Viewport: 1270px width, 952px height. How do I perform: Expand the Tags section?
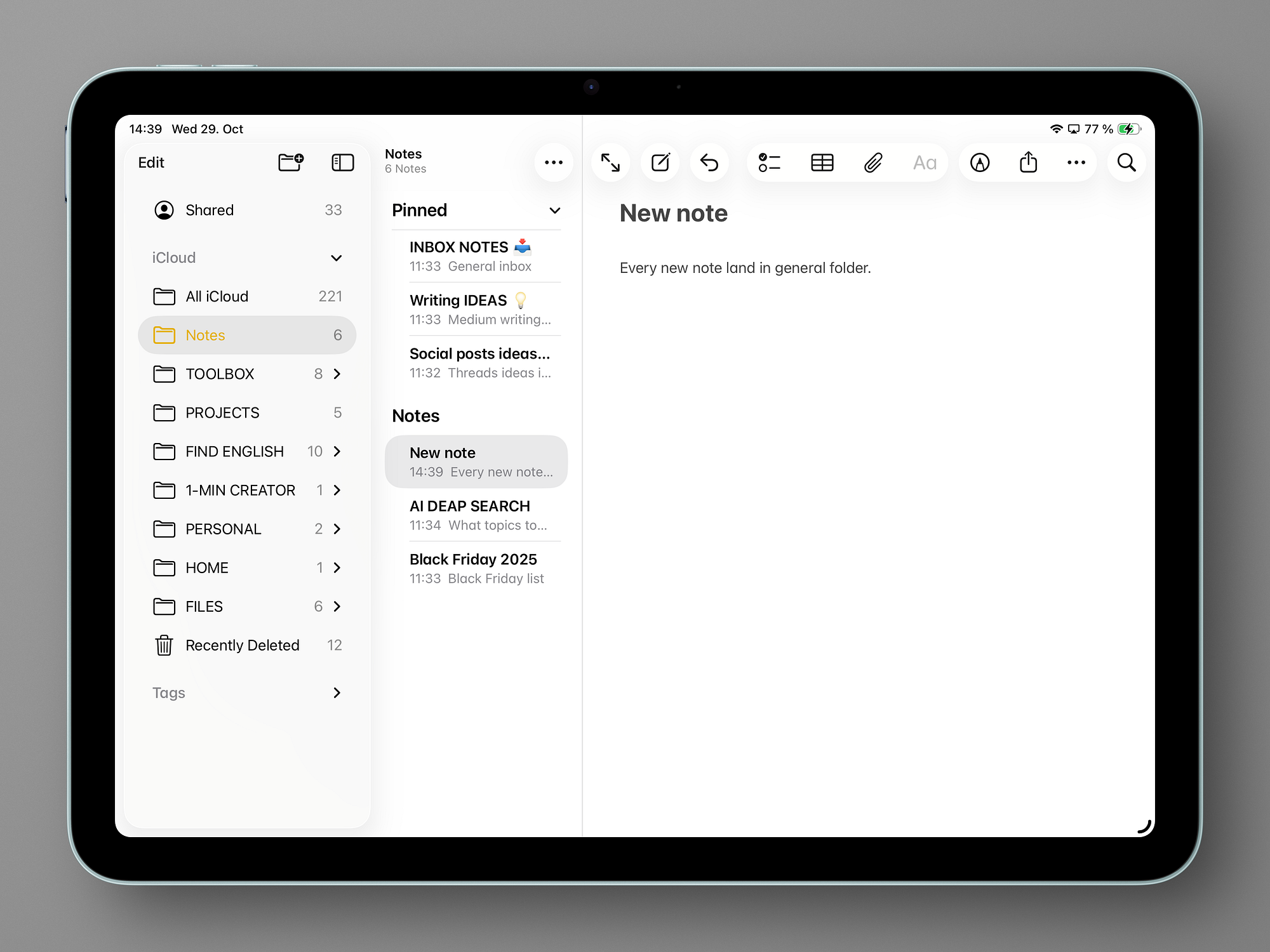click(x=337, y=692)
